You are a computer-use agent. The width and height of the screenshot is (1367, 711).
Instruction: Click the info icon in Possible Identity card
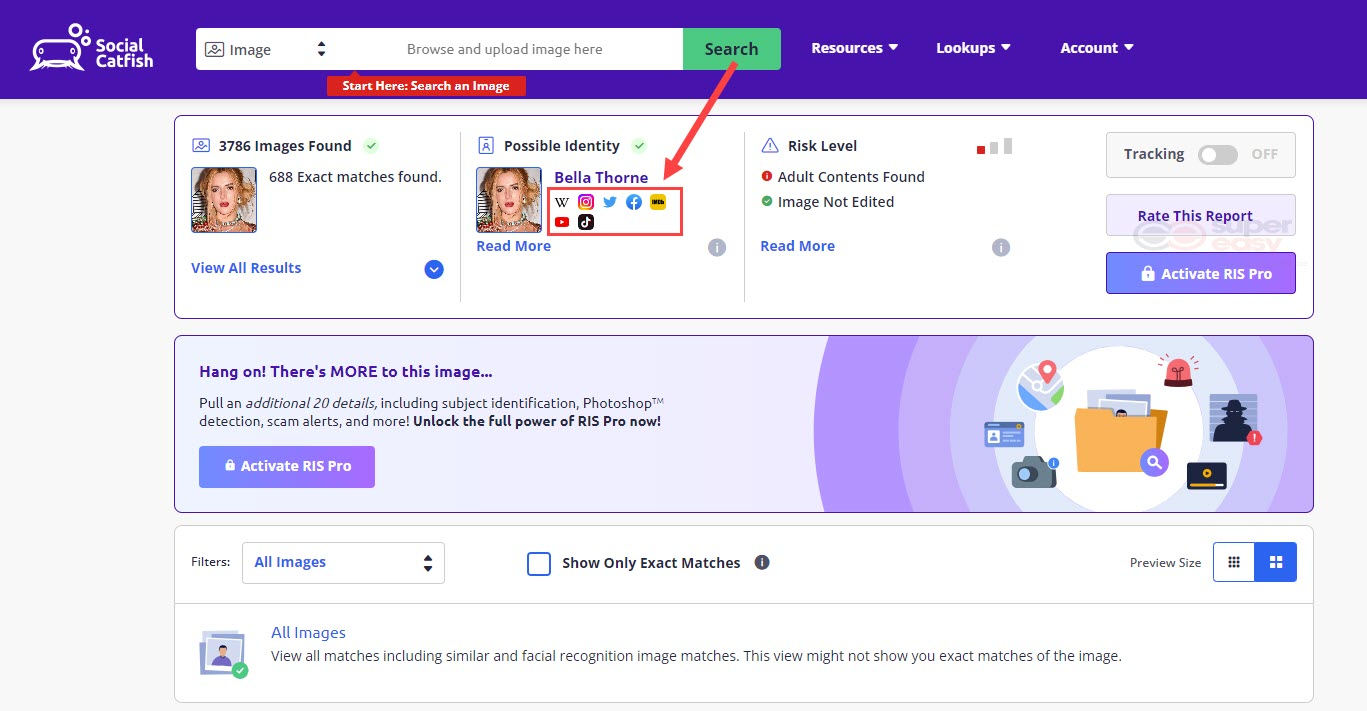click(717, 247)
